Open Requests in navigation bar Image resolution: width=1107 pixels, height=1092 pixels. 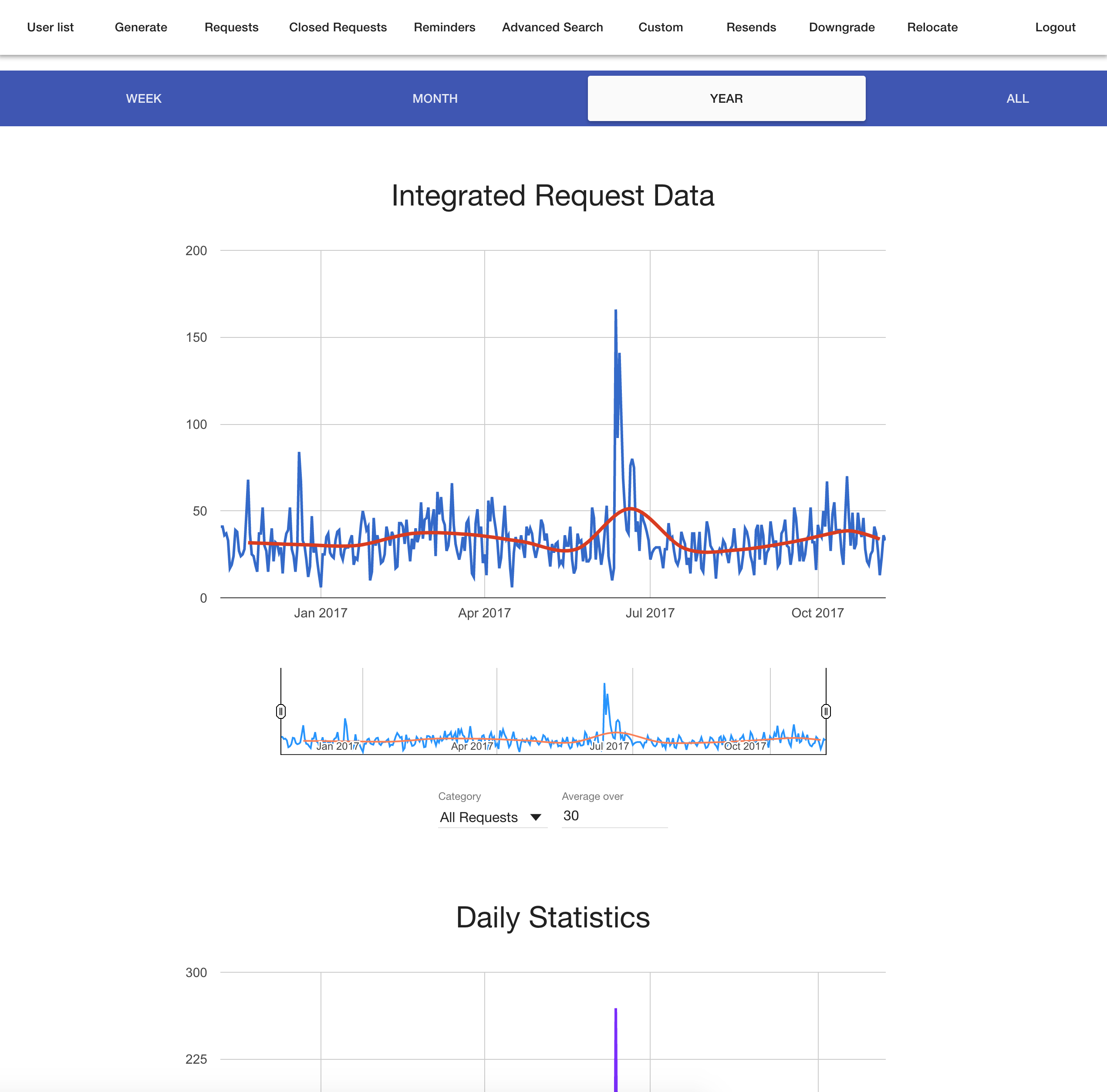tap(232, 27)
